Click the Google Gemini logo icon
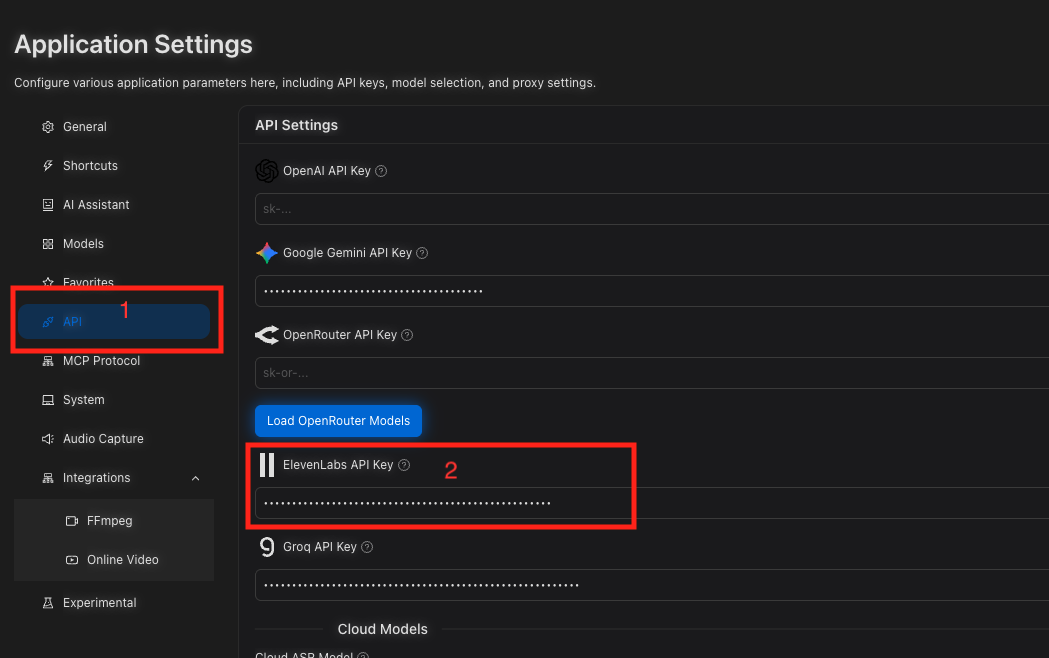Viewport: 1049px width, 658px height. click(x=267, y=253)
